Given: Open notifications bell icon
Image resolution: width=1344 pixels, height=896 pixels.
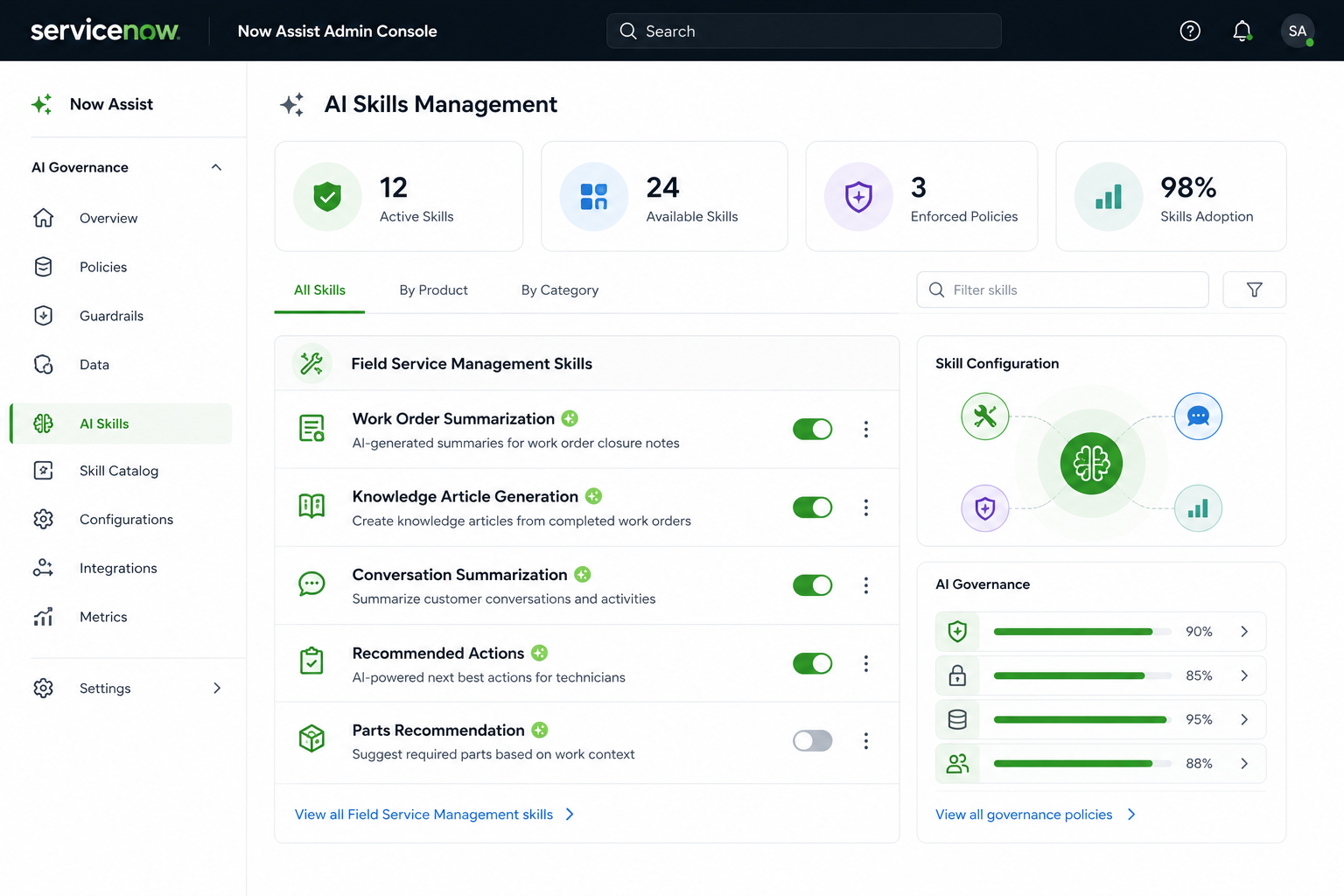Looking at the screenshot, I should point(1242,31).
